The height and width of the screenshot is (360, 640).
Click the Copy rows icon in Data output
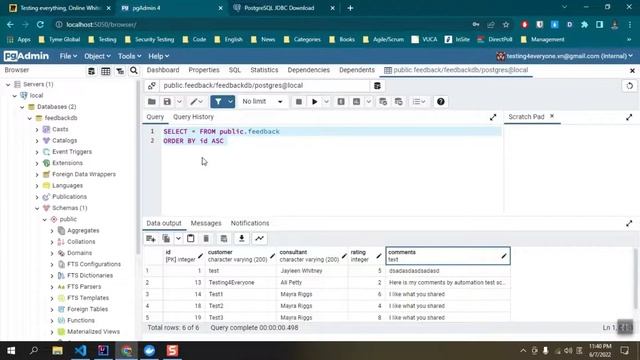coord(166,238)
